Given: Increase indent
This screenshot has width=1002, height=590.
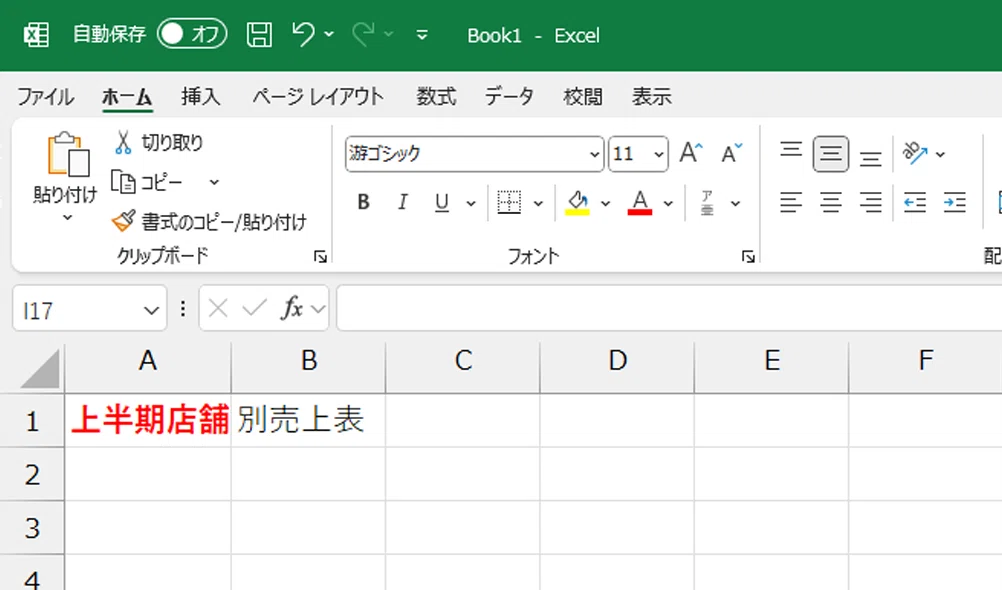Looking at the screenshot, I should click(x=955, y=203).
